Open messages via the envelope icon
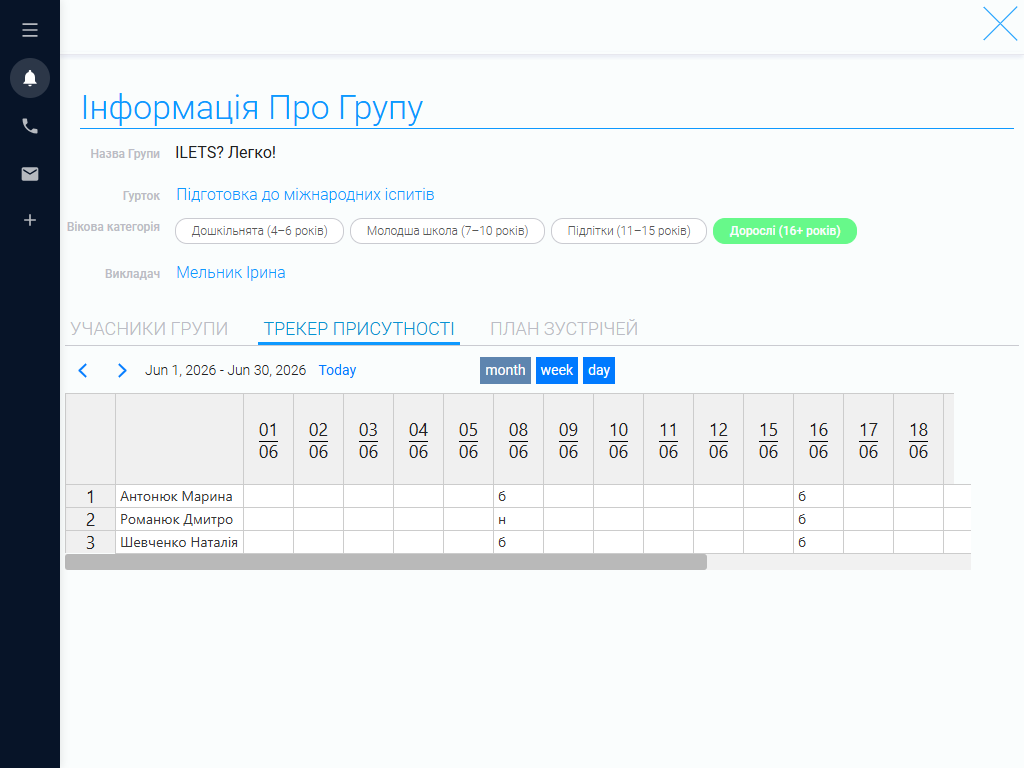 [x=30, y=174]
